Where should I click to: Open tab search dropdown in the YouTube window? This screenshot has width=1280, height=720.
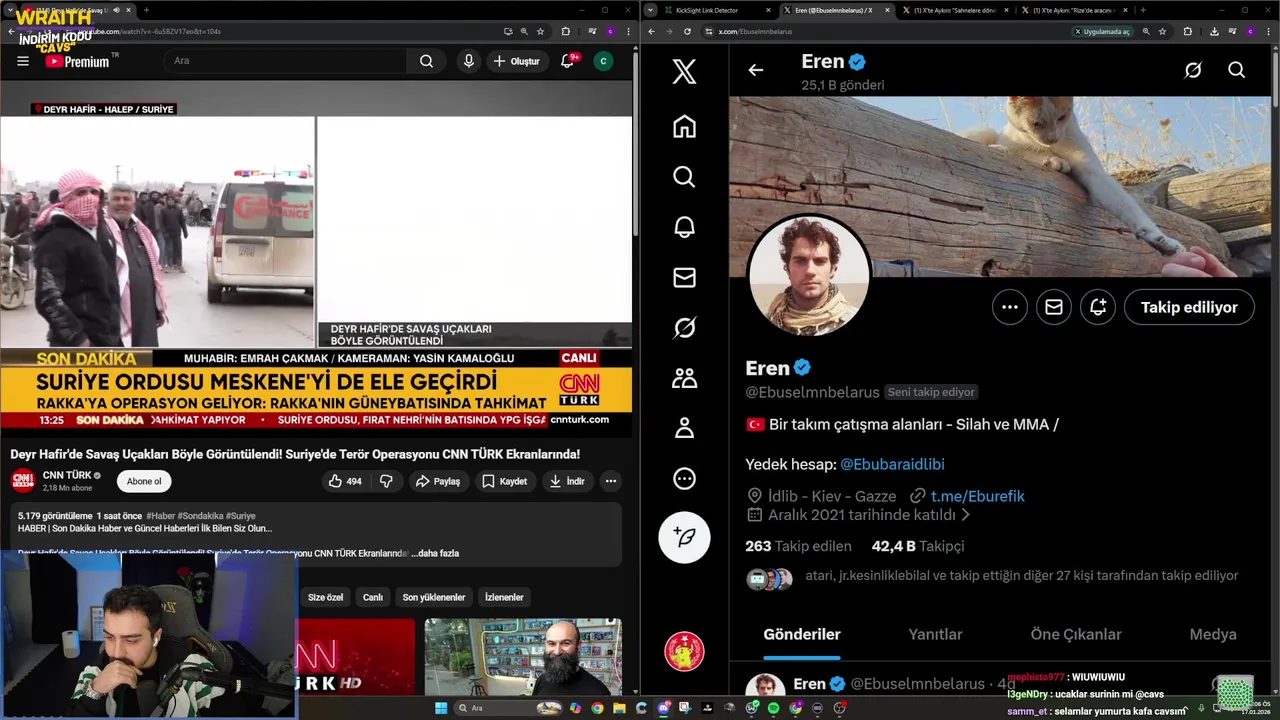(x=9, y=10)
